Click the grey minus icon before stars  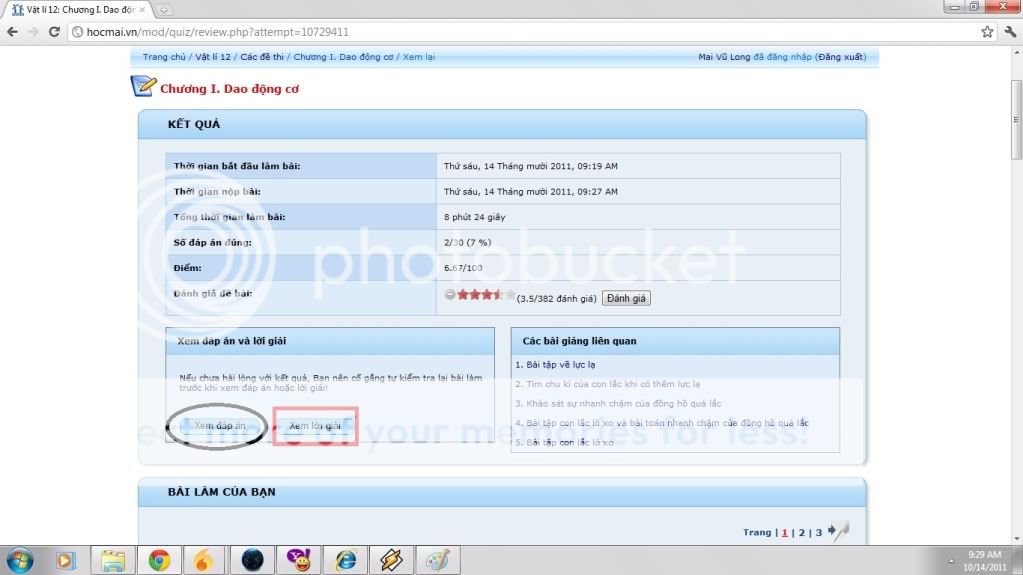coord(450,295)
